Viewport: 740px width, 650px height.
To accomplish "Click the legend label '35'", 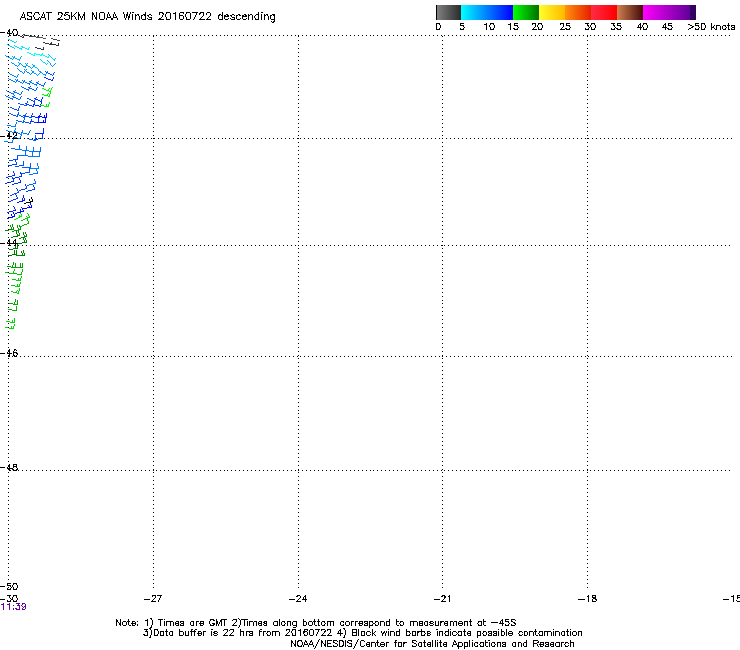I will point(616,27).
